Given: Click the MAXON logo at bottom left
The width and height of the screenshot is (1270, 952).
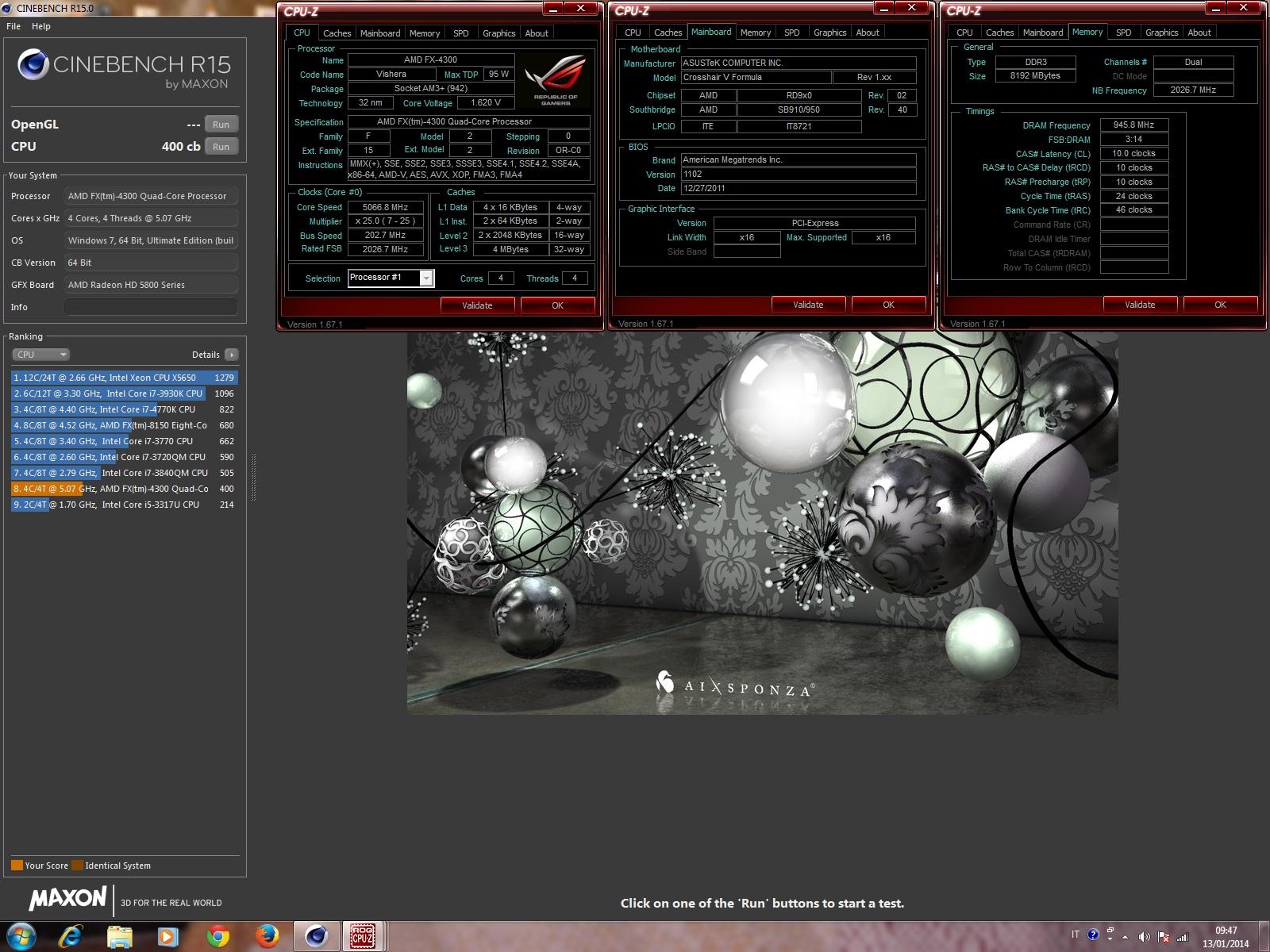Looking at the screenshot, I should click(67, 897).
